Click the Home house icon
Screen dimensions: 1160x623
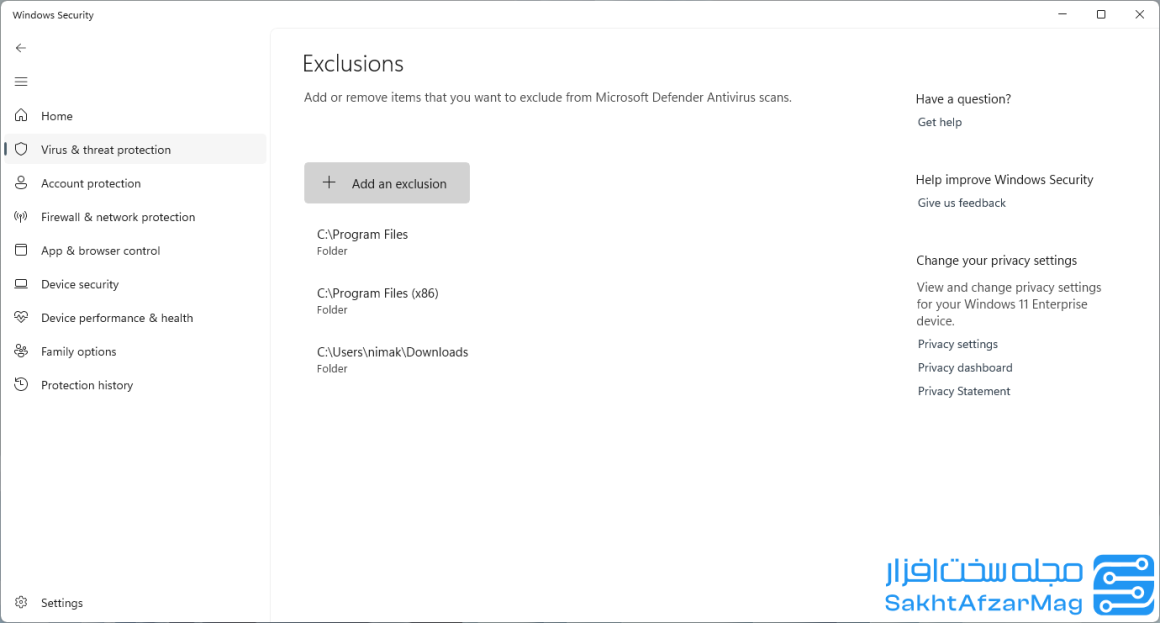coord(21,115)
